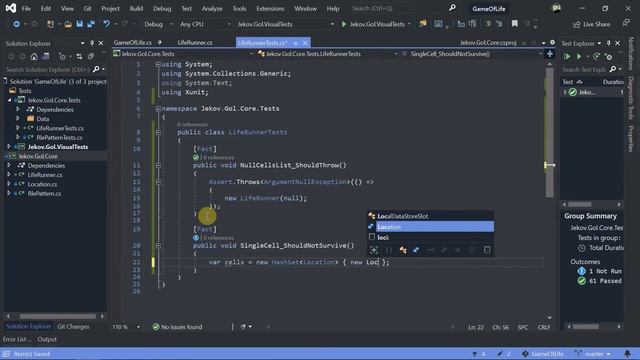Expand the Location.cs node in Solution Explorer
This screenshot has width=640, height=360.
pos(9,184)
